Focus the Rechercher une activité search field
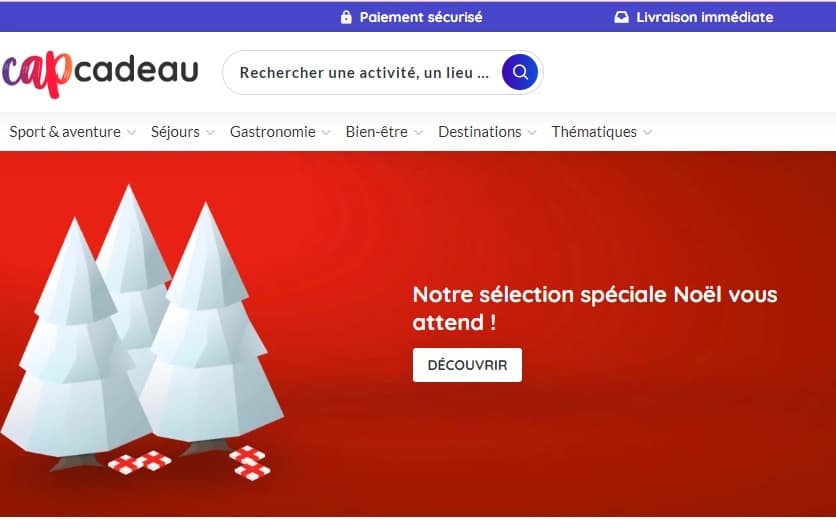This screenshot has height=520, width=836. [x=364, y=73]
